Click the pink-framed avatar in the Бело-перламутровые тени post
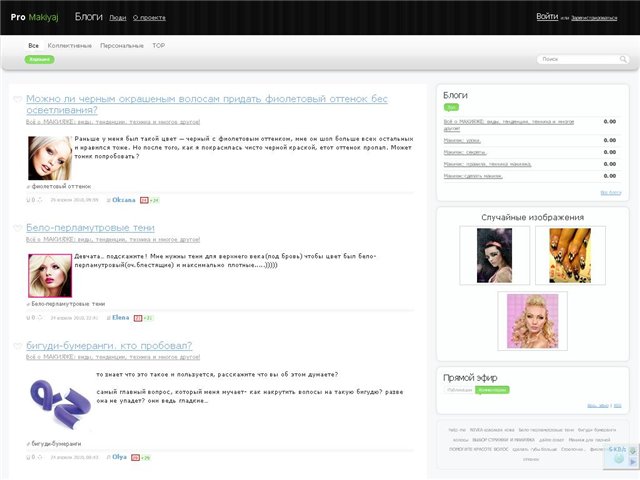640x480 pixels. [50, 276]
